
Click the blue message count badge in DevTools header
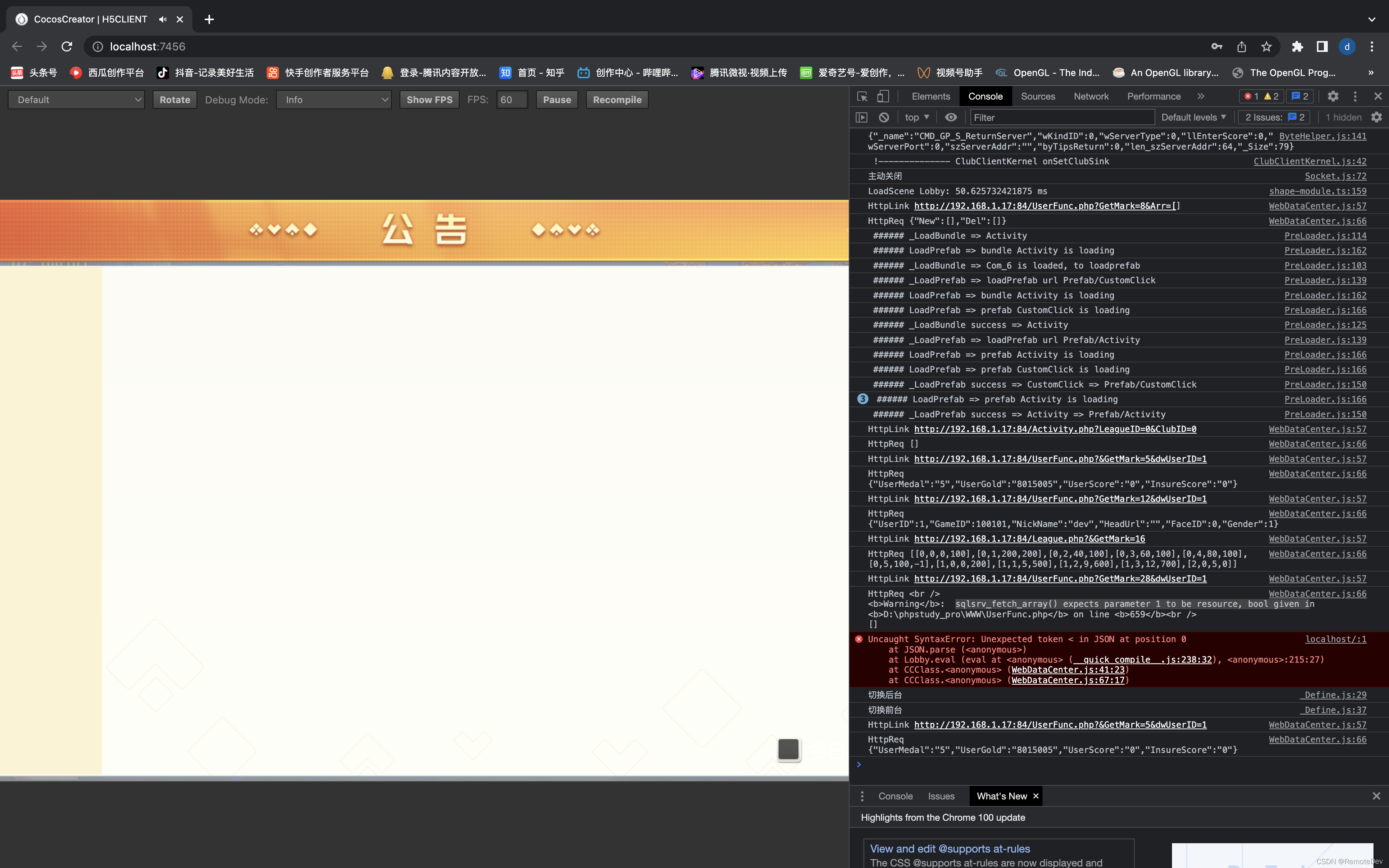(1300, 96)
